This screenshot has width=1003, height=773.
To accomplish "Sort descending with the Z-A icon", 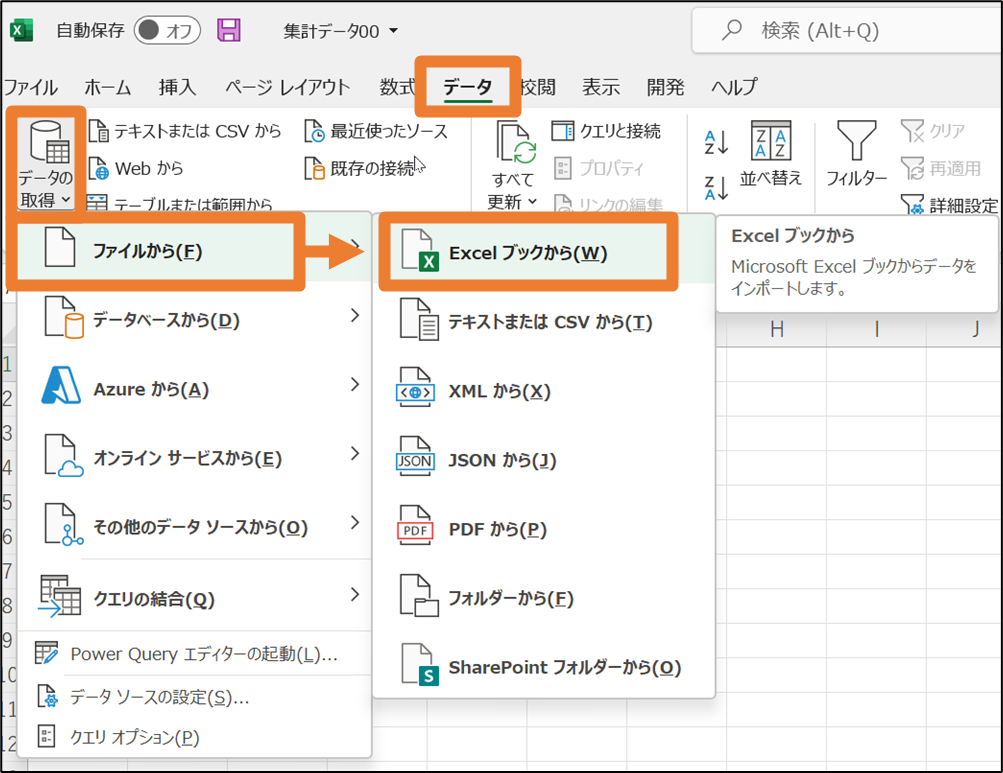I will [716, 188].
